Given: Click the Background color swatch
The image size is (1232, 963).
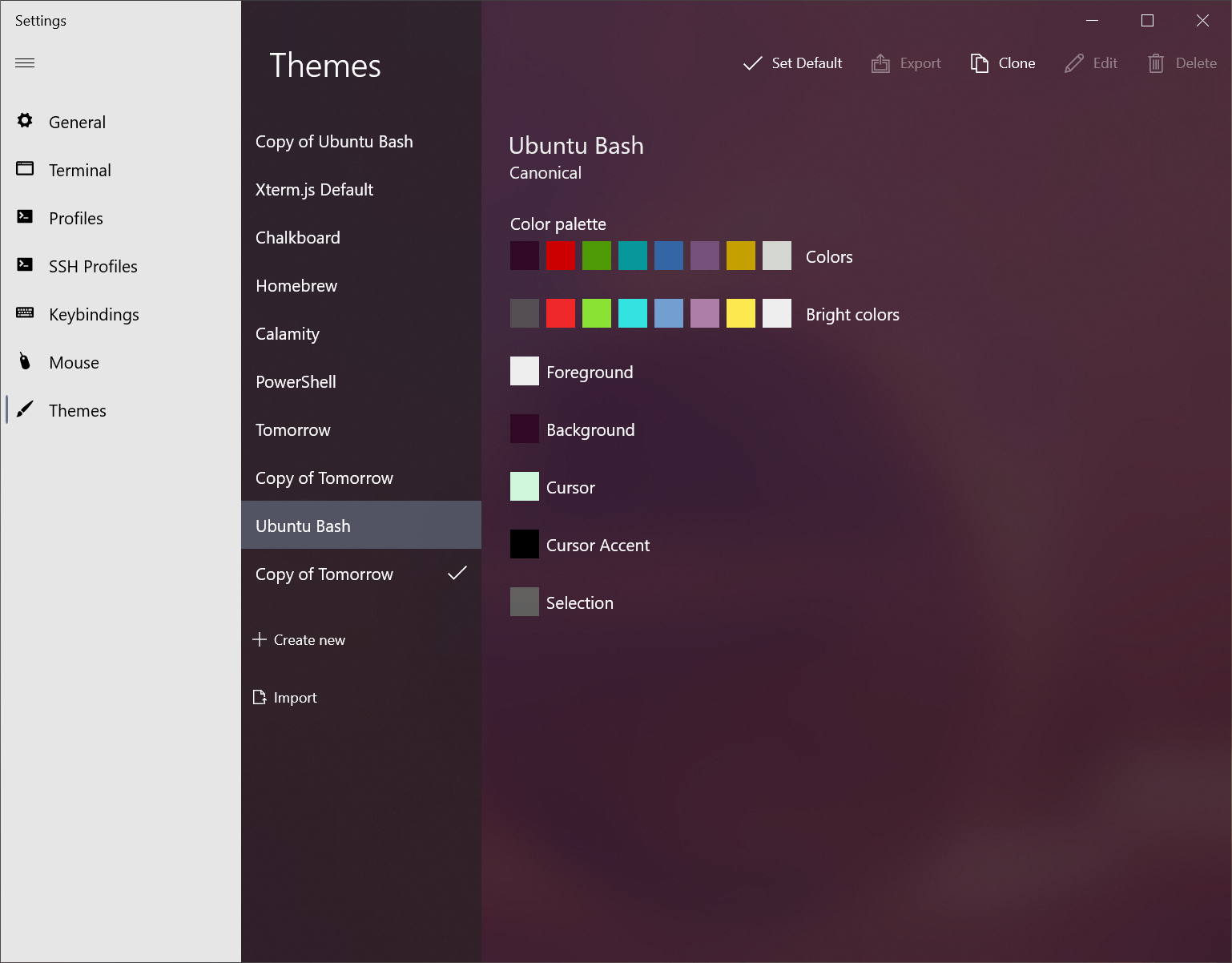Looking at the screenshot, I should tap(524, 429).
